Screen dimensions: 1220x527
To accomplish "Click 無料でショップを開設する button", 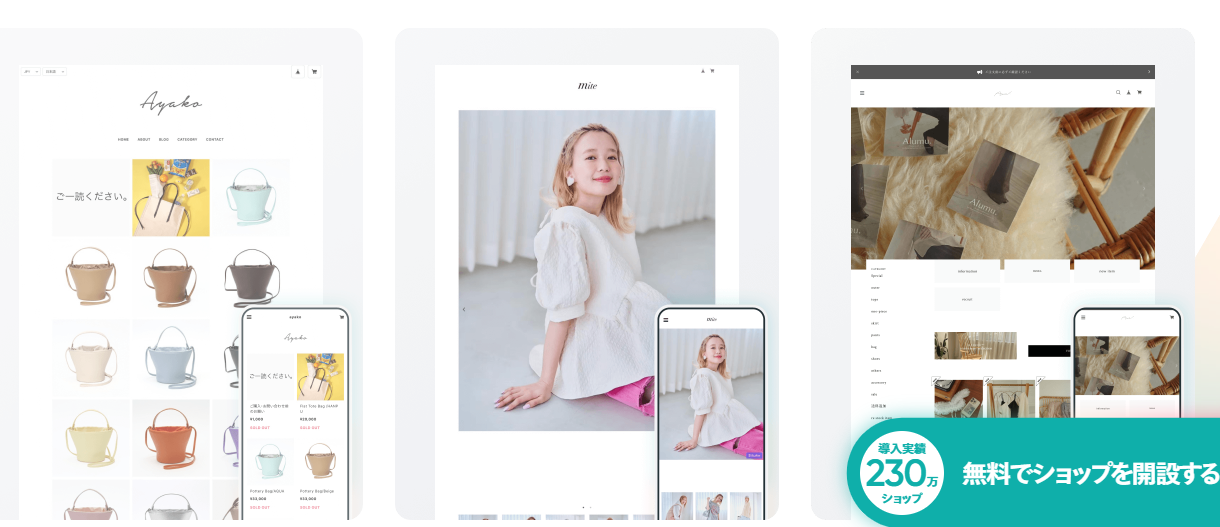I will point(1090,473).
